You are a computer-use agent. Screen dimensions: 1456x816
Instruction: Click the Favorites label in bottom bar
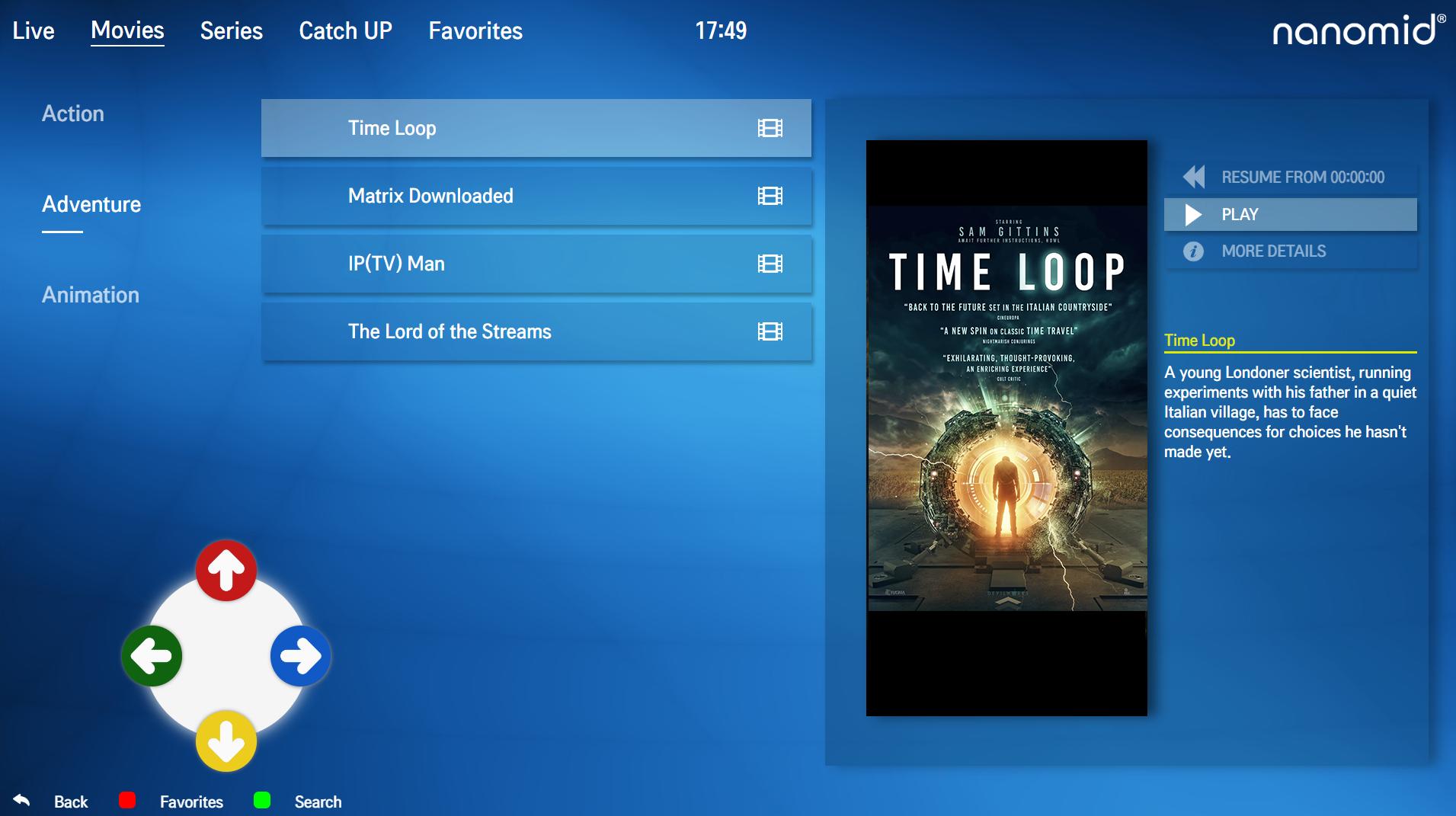click(x=191, y=802)
